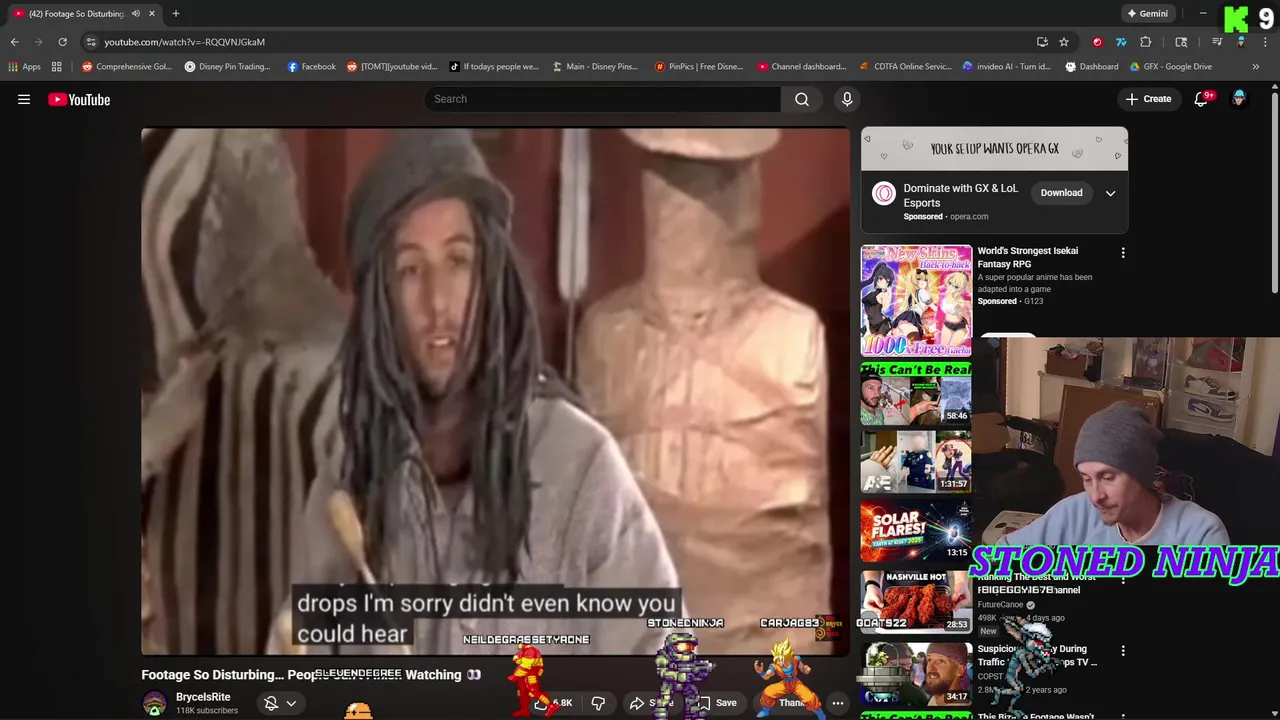Click the Download button in Opera ad
The width and height of the screenshot is (1280, 720).
(1061, 193)
